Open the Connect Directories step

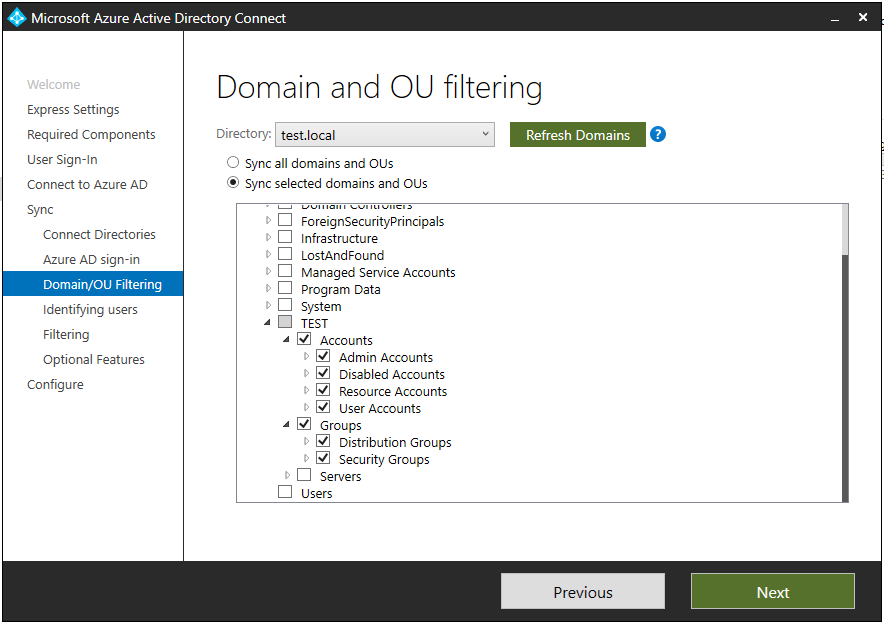tap(99, 234)
